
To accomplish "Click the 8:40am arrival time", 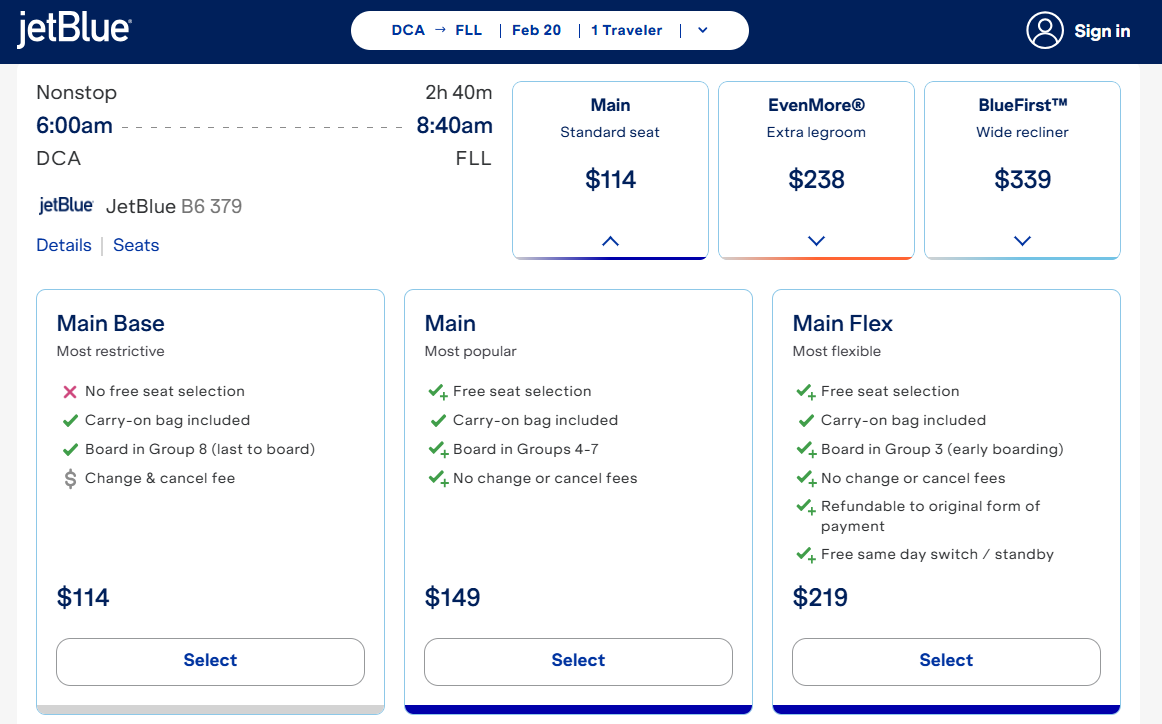I will (x=454, y=125).
